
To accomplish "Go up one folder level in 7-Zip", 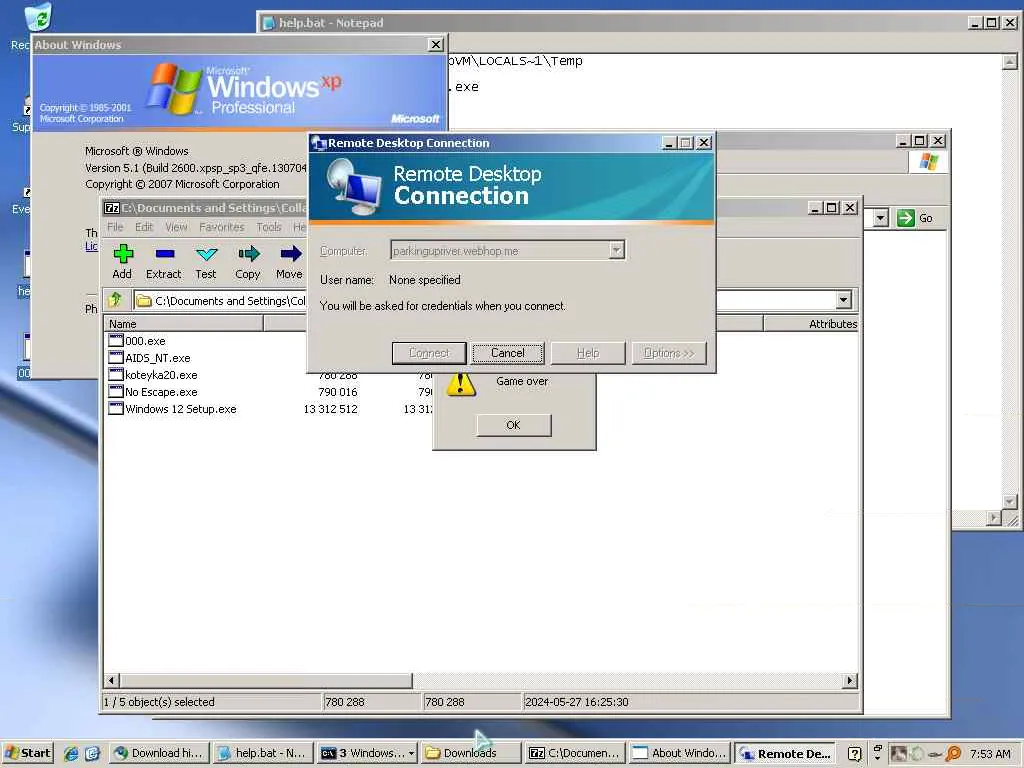I will coord(116,300).
